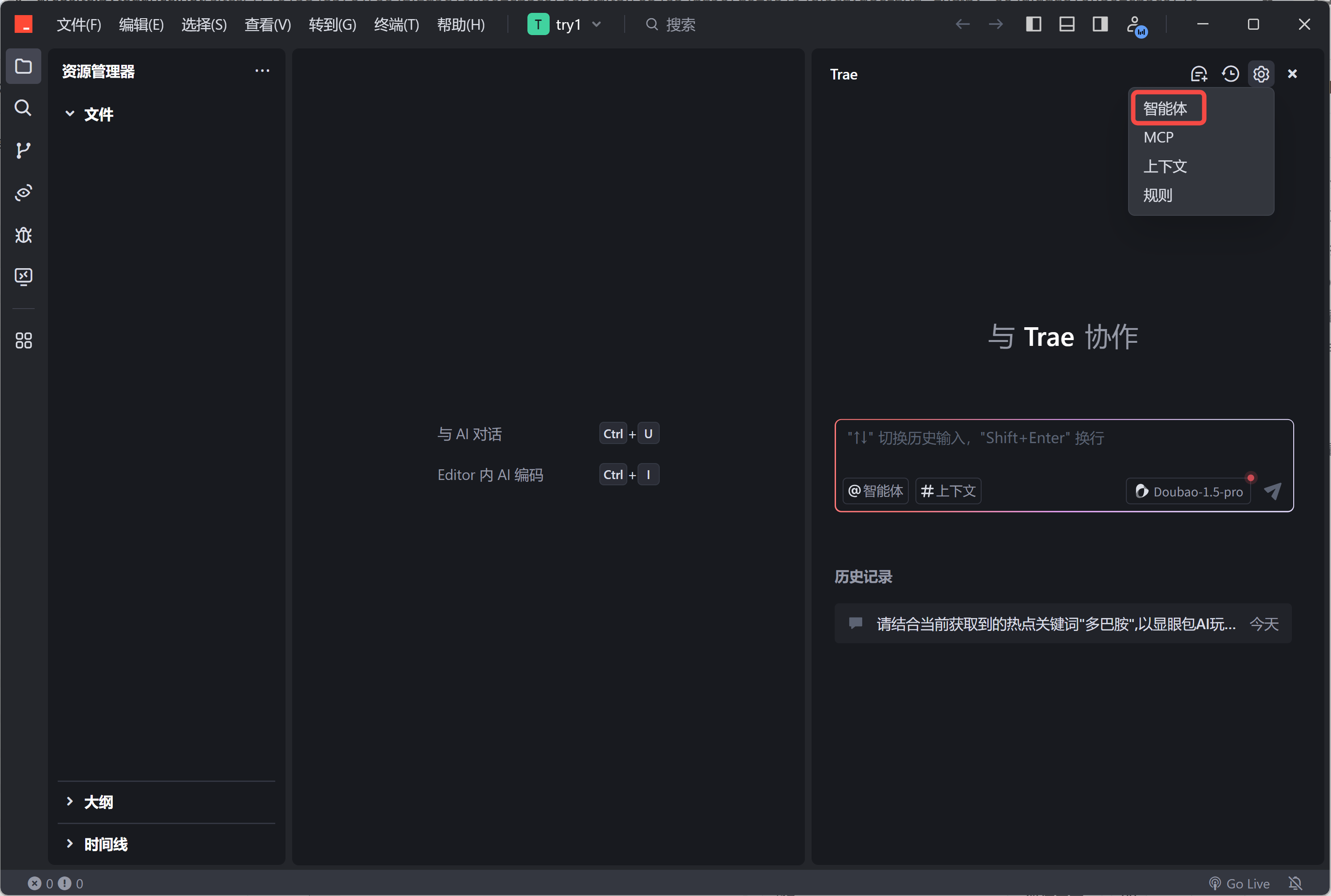Open the Search view in the activity bar
Image resolution: width=1331 pixels, height=896 pixels.
click(x=24, y=108)
